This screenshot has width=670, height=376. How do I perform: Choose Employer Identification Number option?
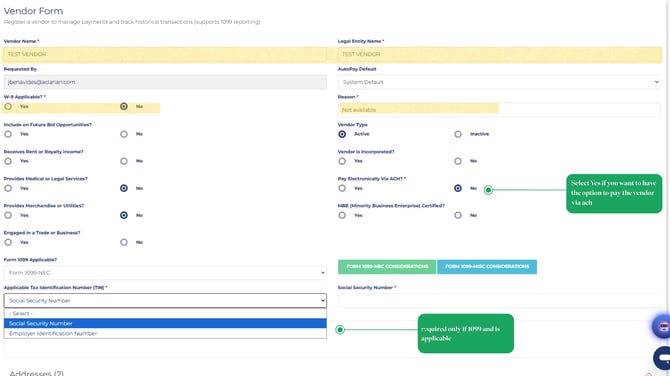[x=165, y=333]
